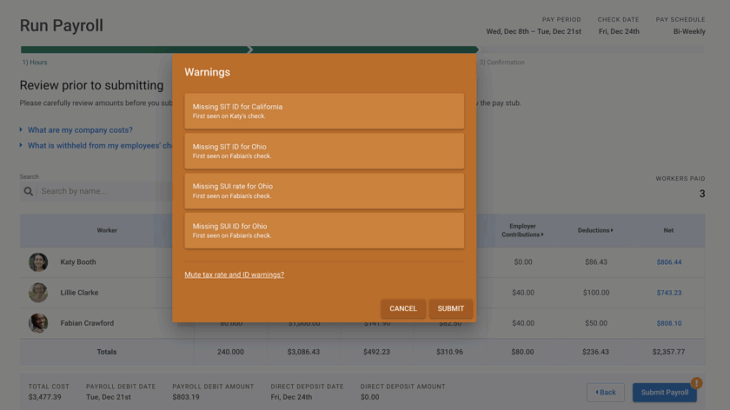Open Katy Booth's net pay $806.44
The width and height of the screenshot is (730, 410).
point(669,262)
